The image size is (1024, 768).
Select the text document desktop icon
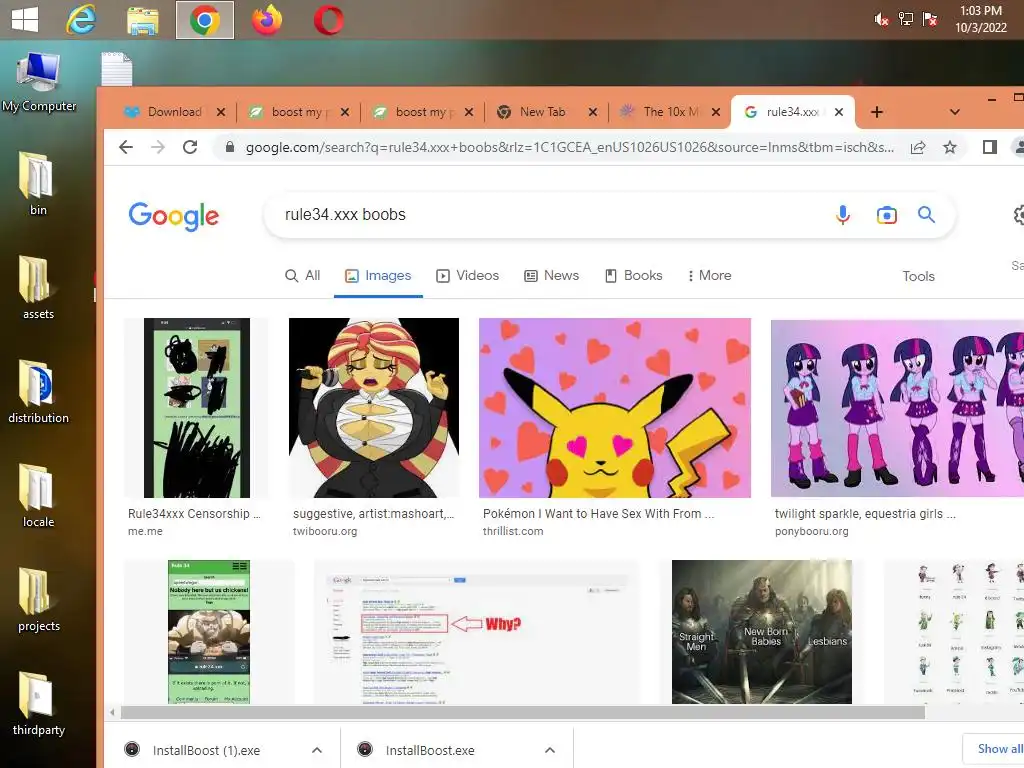tap(116, 69)
